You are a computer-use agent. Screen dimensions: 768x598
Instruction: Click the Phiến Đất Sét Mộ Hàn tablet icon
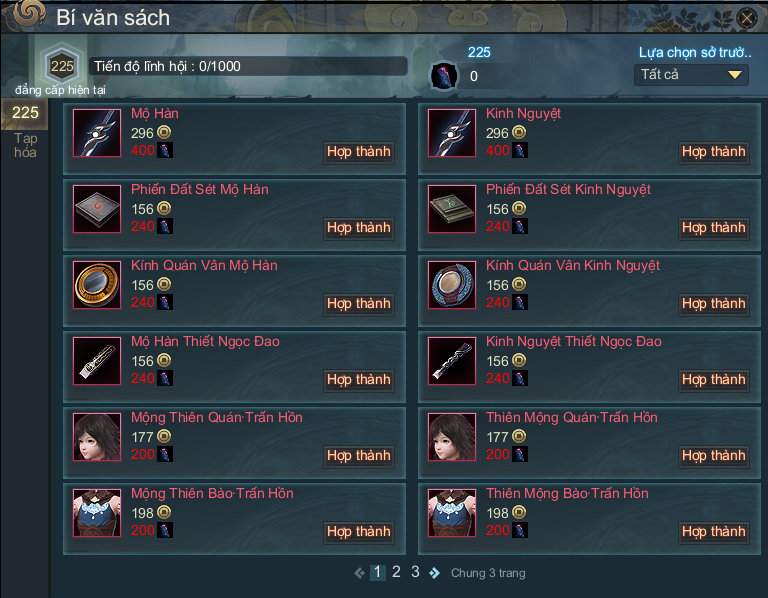click(x=97, y=209)
